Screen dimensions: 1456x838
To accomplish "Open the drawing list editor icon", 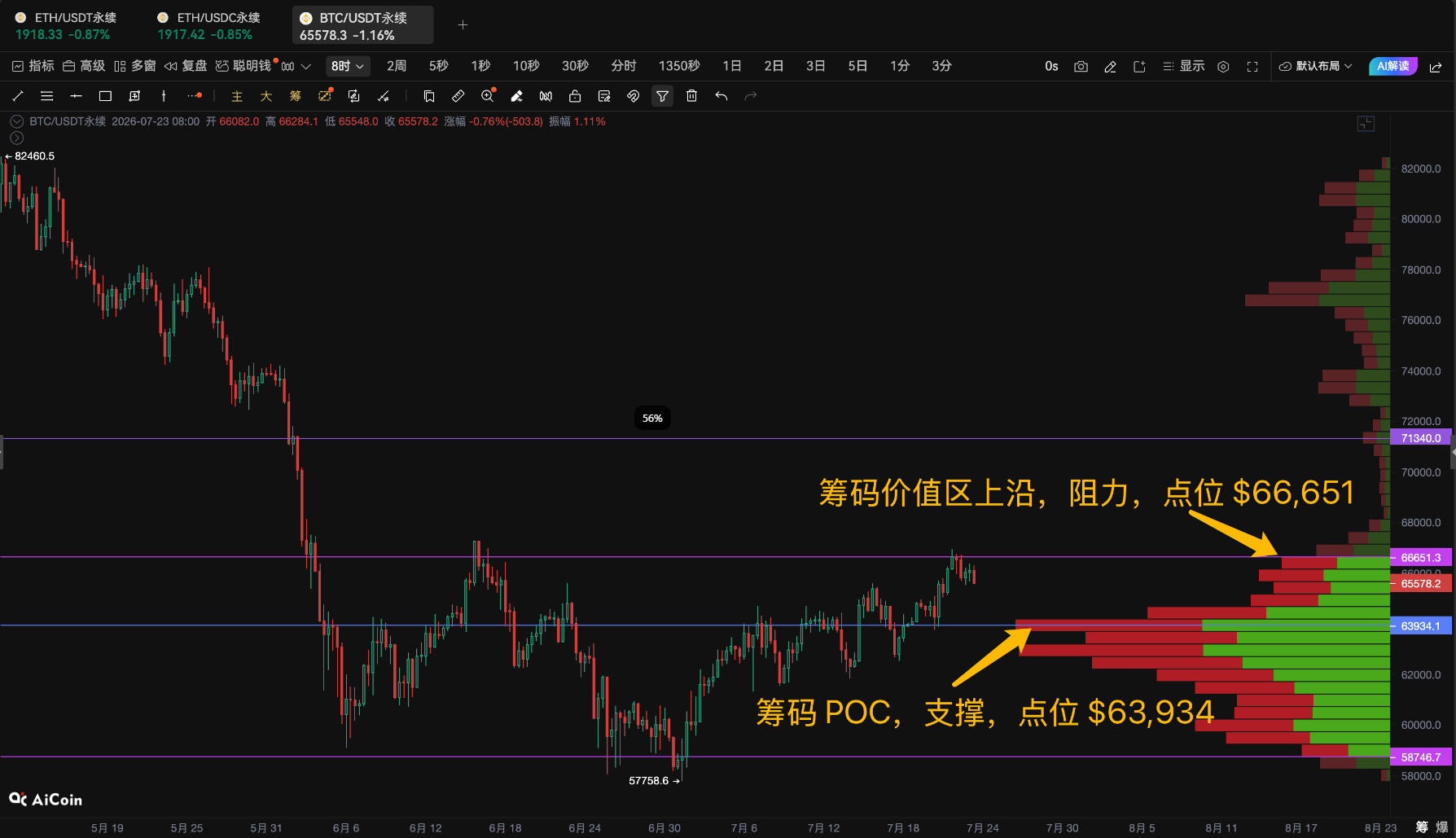I will [604, 96].
